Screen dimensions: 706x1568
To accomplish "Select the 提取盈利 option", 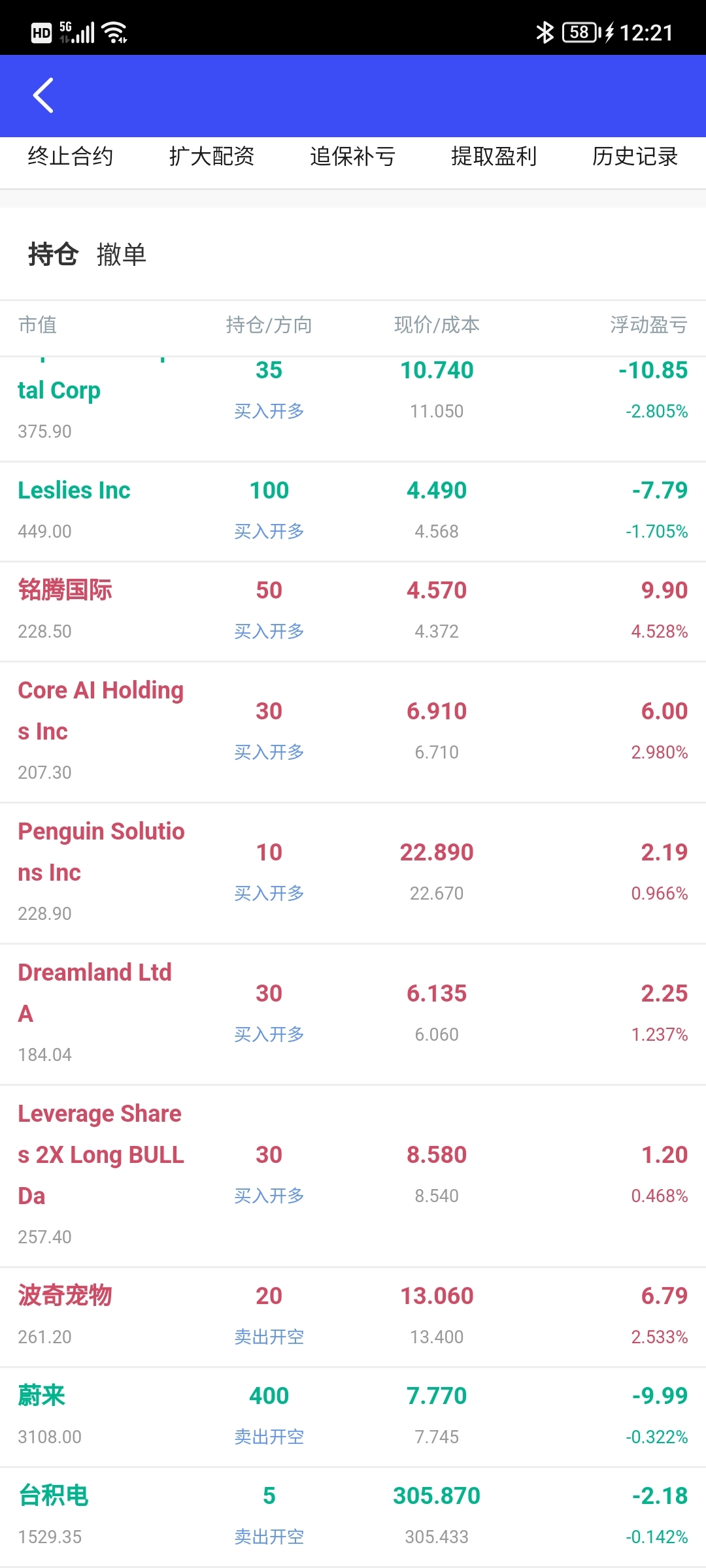I will click(x=494, y=157).
